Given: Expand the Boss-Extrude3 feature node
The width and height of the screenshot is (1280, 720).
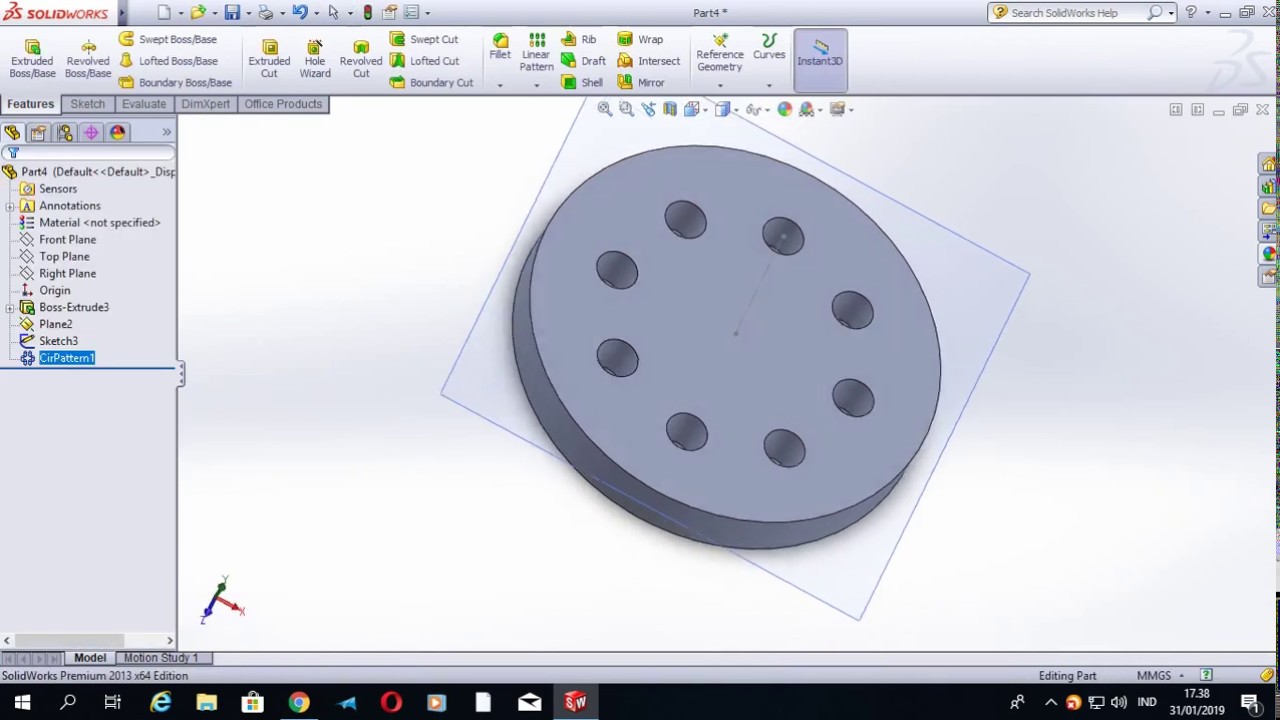Looking at the screenshot, I should pyautogui.click(x=10, y=308).
